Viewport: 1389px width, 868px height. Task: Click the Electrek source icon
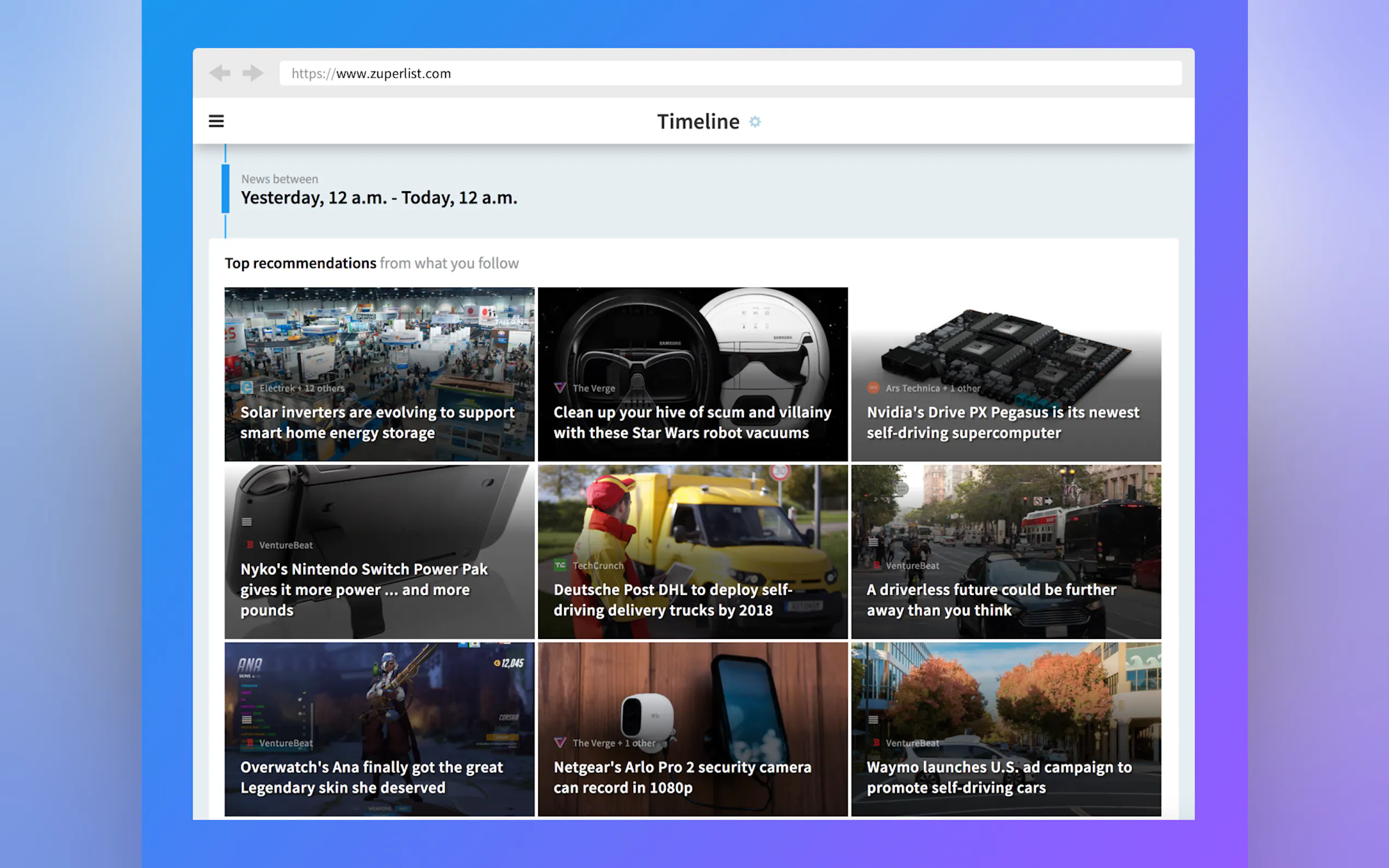click(247, 388)
